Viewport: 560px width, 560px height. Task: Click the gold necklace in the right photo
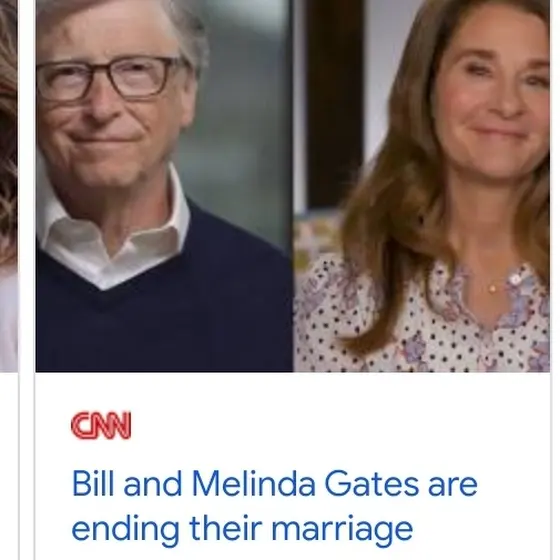pos(492,288)
